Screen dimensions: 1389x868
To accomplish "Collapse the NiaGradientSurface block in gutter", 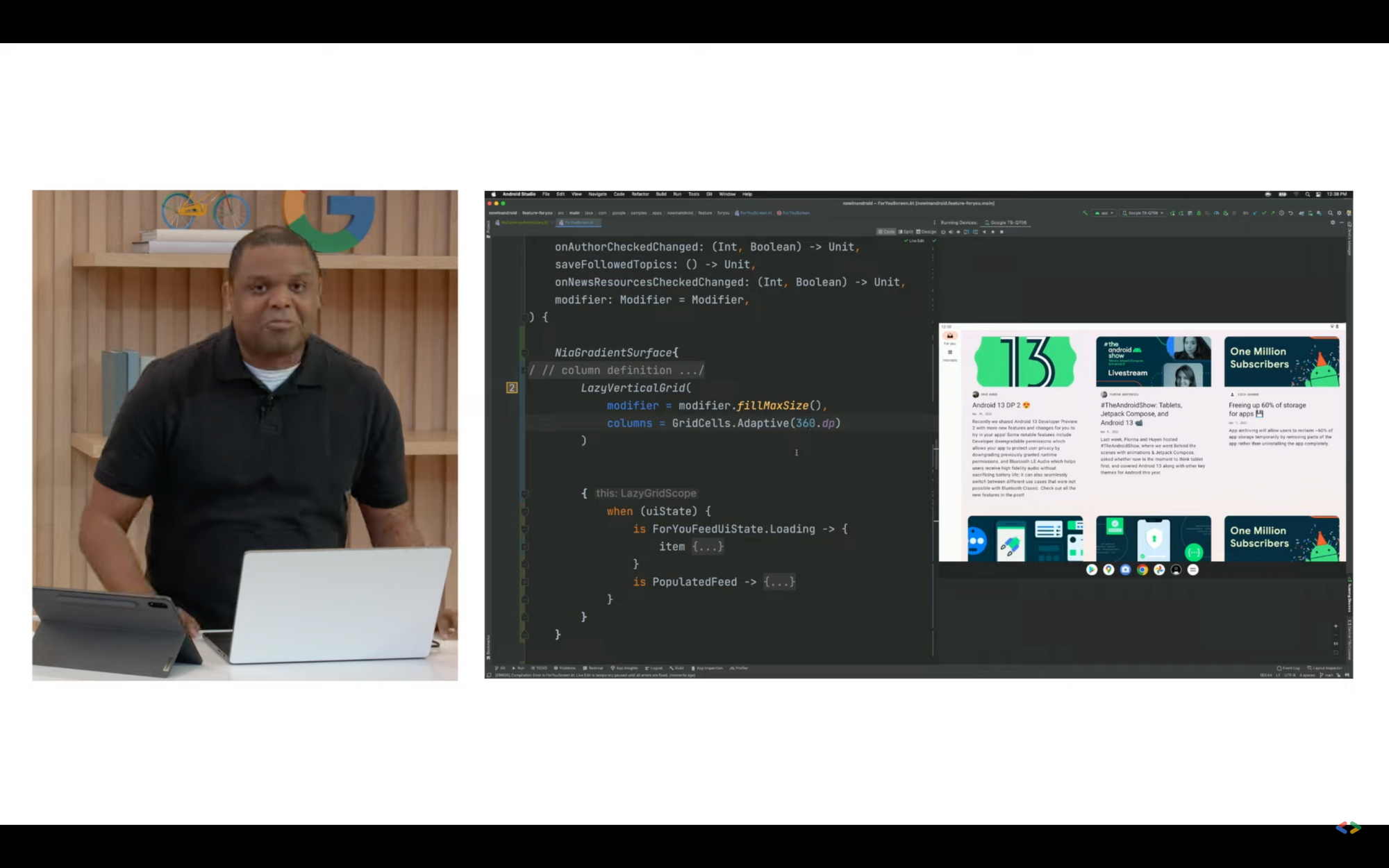I will [x=524, y=353].
